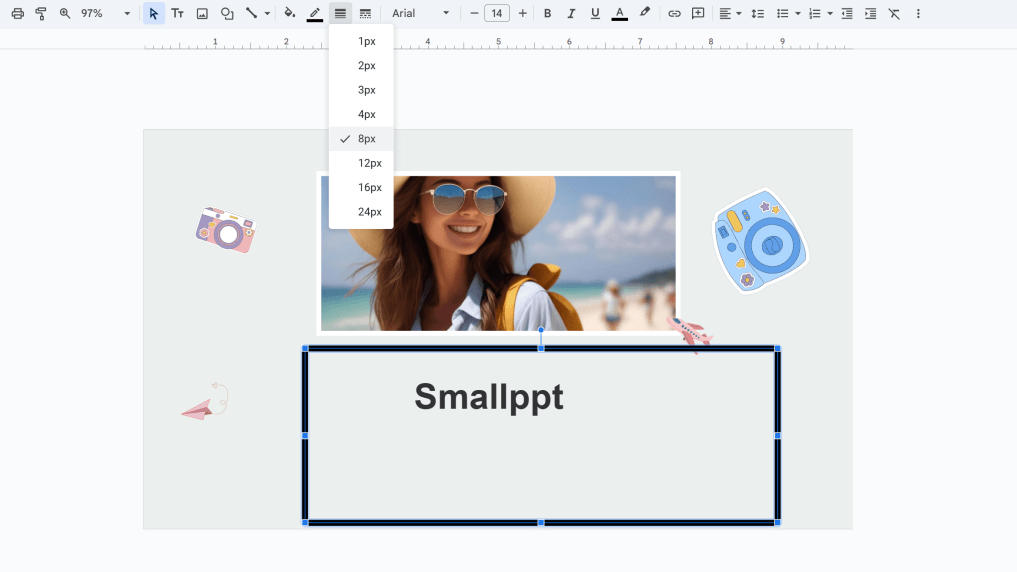Click the Increase indent icon
The image size is (1017, 572).
click(870, 13)
